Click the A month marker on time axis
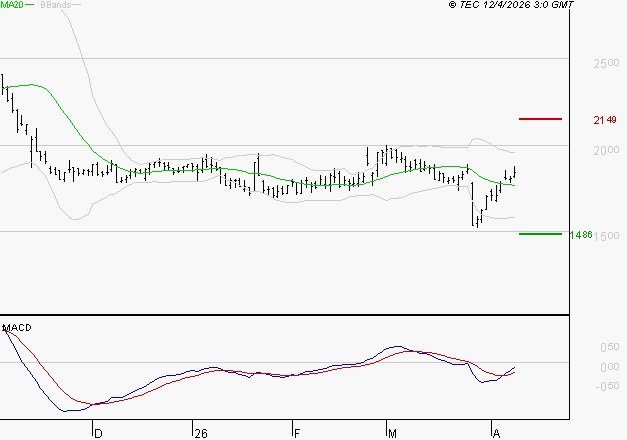Image resolution: width=627 pixels, height=440 pixels. [x=496, y=434]
